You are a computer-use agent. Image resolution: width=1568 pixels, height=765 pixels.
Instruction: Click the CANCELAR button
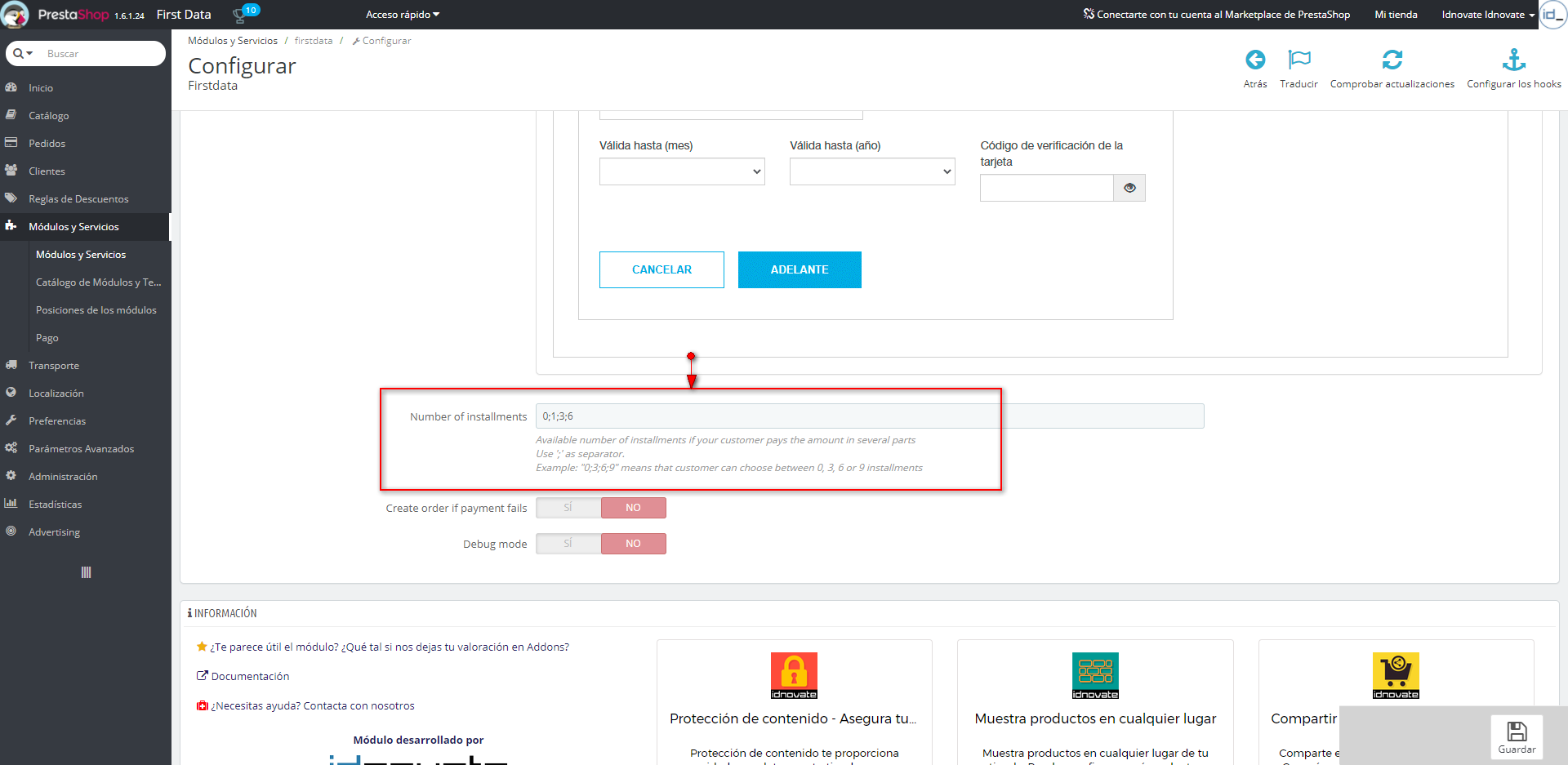[661, 269]
